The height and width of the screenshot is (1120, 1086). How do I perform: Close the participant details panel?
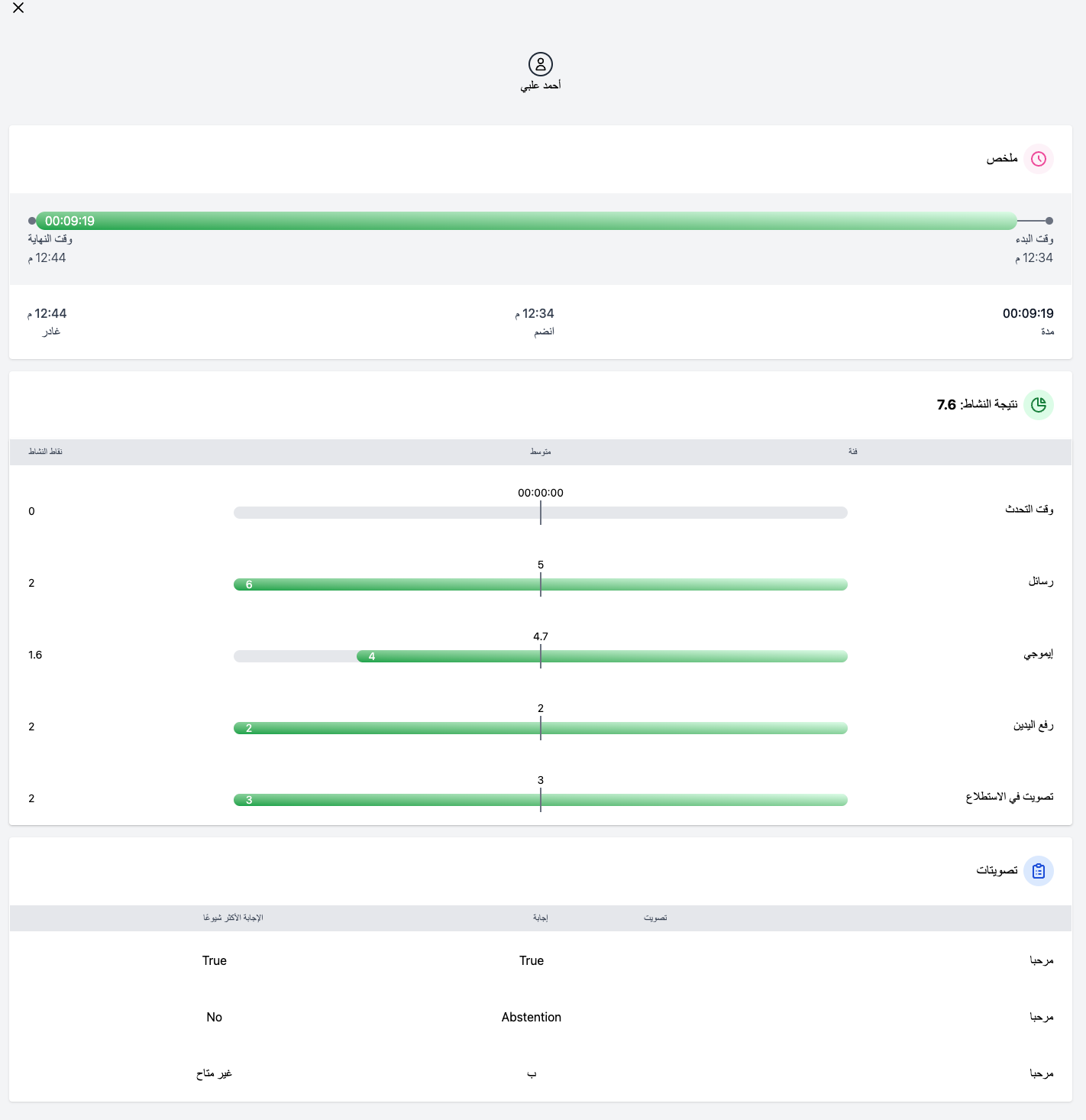click(18, 8)
